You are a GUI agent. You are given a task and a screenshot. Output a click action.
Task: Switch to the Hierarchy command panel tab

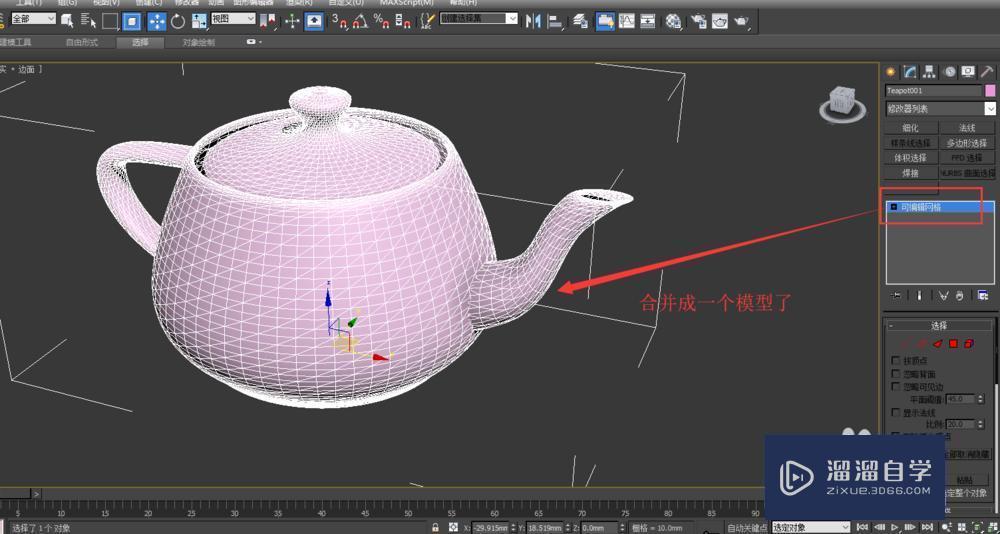pyautogui.click(x=930, y=71)
